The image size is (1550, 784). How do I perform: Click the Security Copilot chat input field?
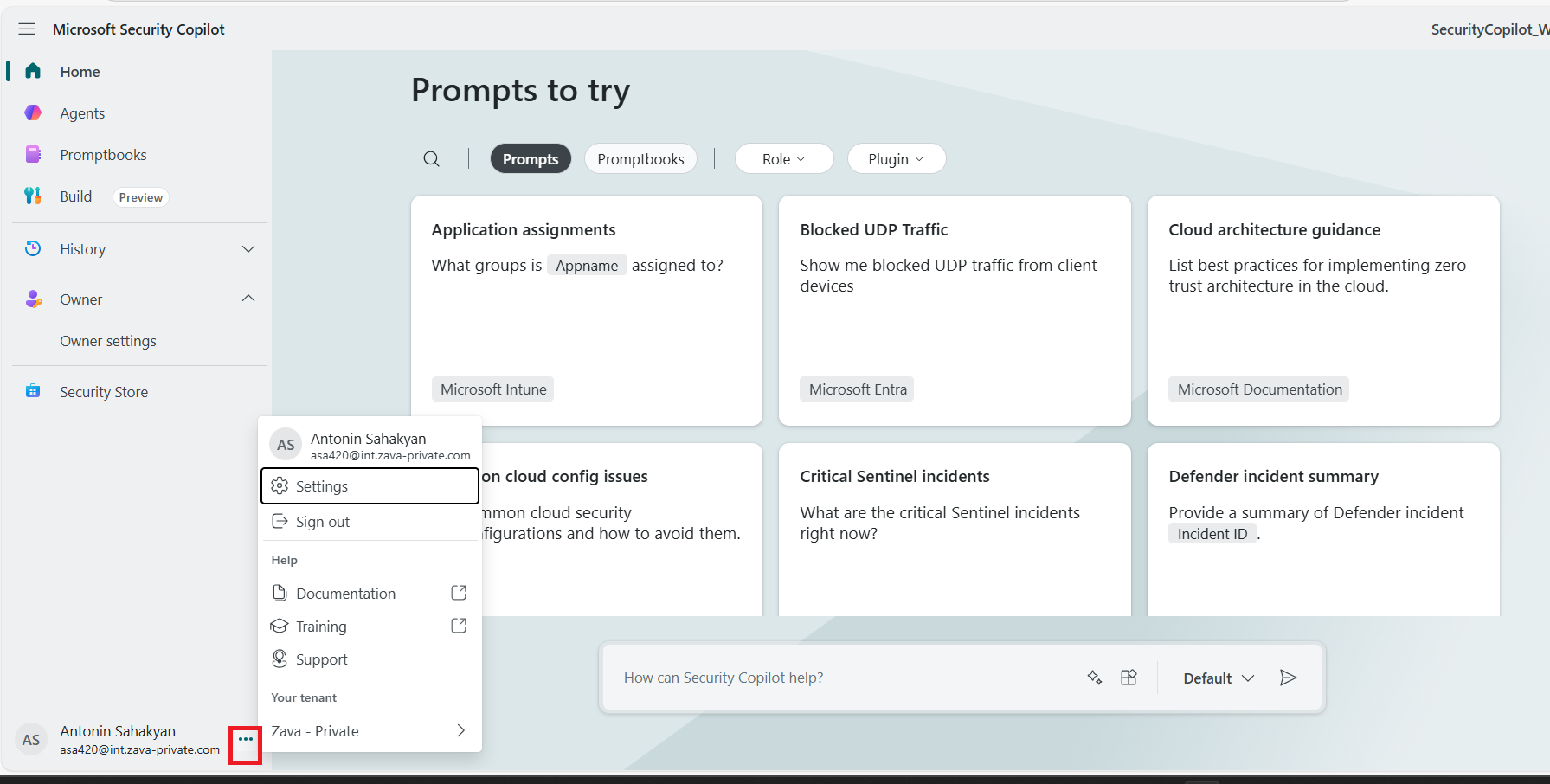click(822, 678)
